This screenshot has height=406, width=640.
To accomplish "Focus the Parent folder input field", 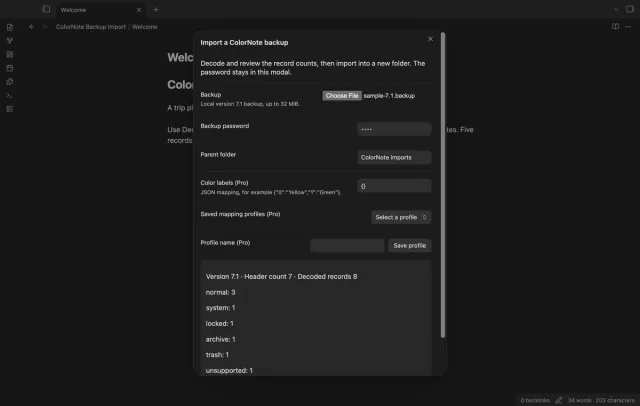I will (x=394, y=157).
